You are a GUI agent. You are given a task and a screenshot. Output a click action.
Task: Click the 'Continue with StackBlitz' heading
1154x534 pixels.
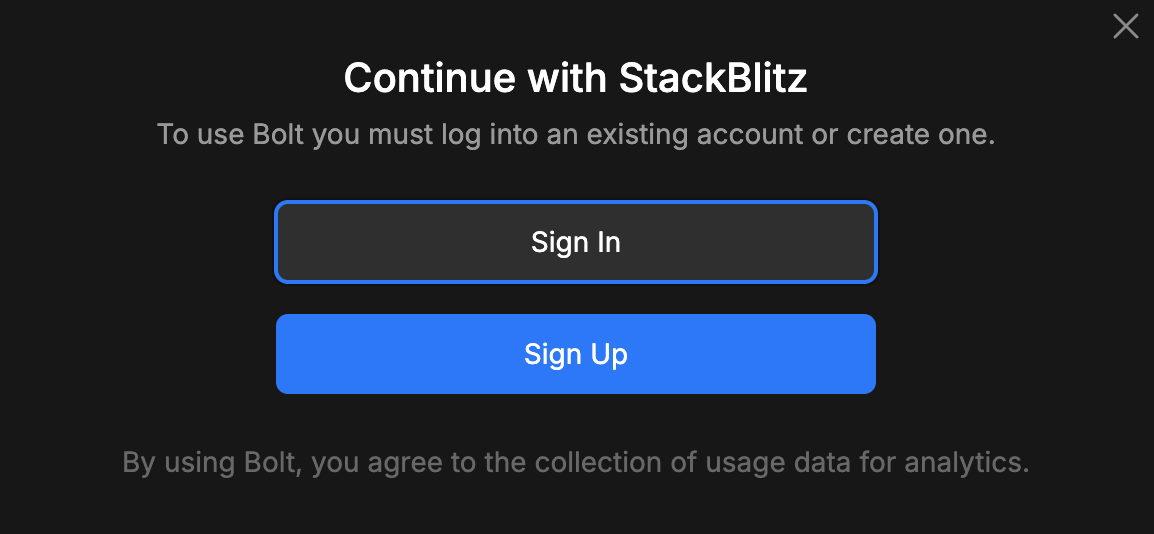pyautogui.click(x=576, y=78)
